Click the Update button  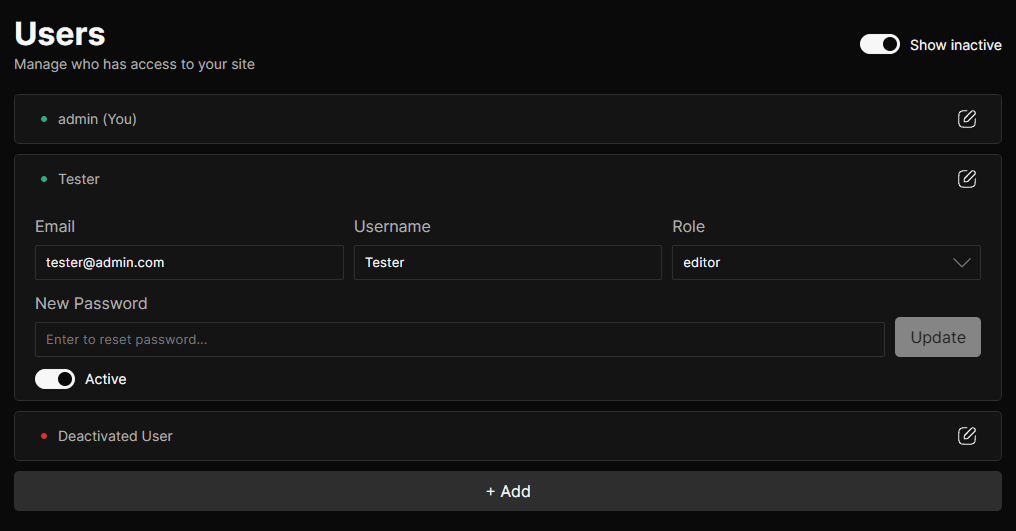[938, 337]
